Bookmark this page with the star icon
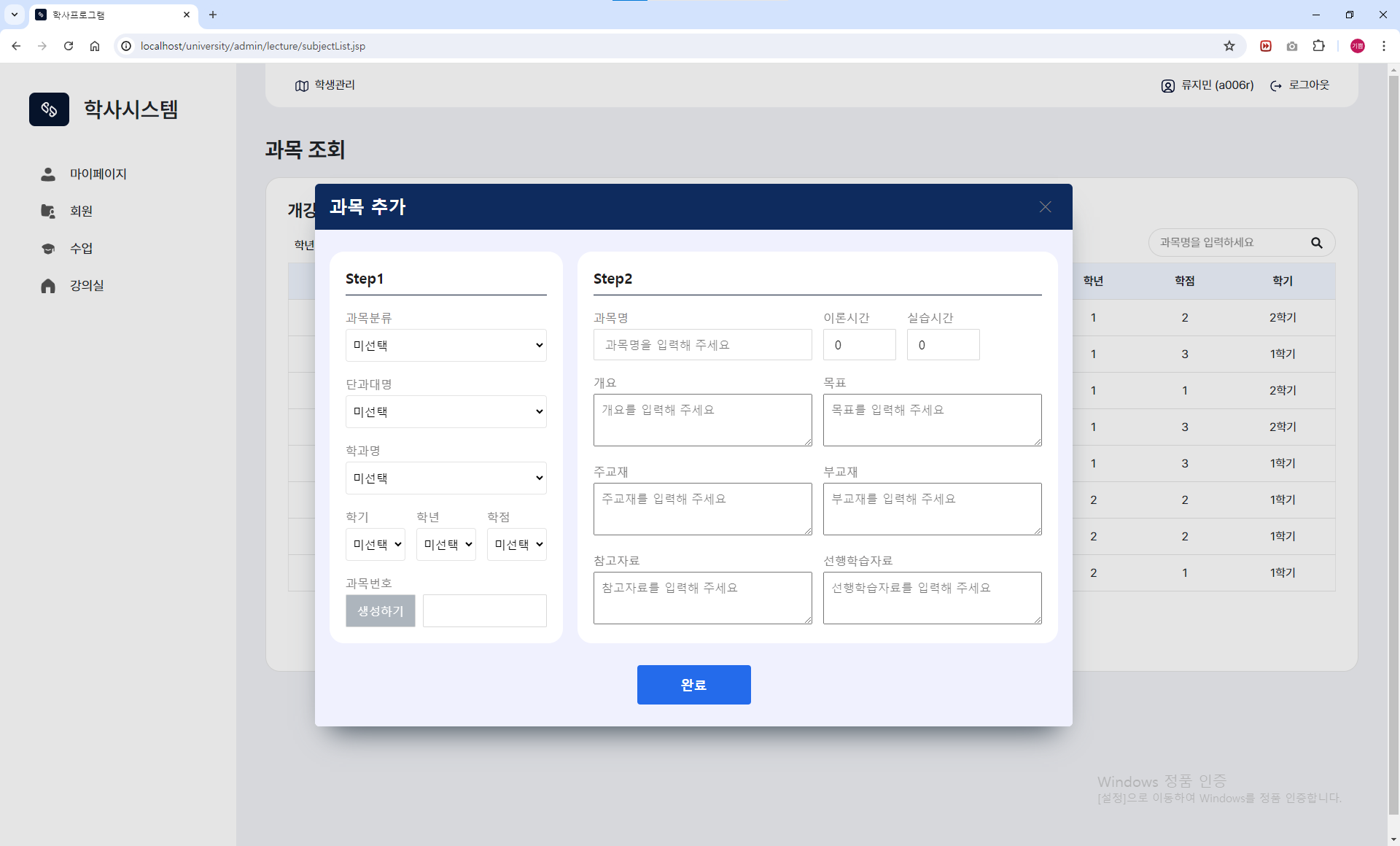This screenshot has width=1400, height=846. [x=1229, y=46]
